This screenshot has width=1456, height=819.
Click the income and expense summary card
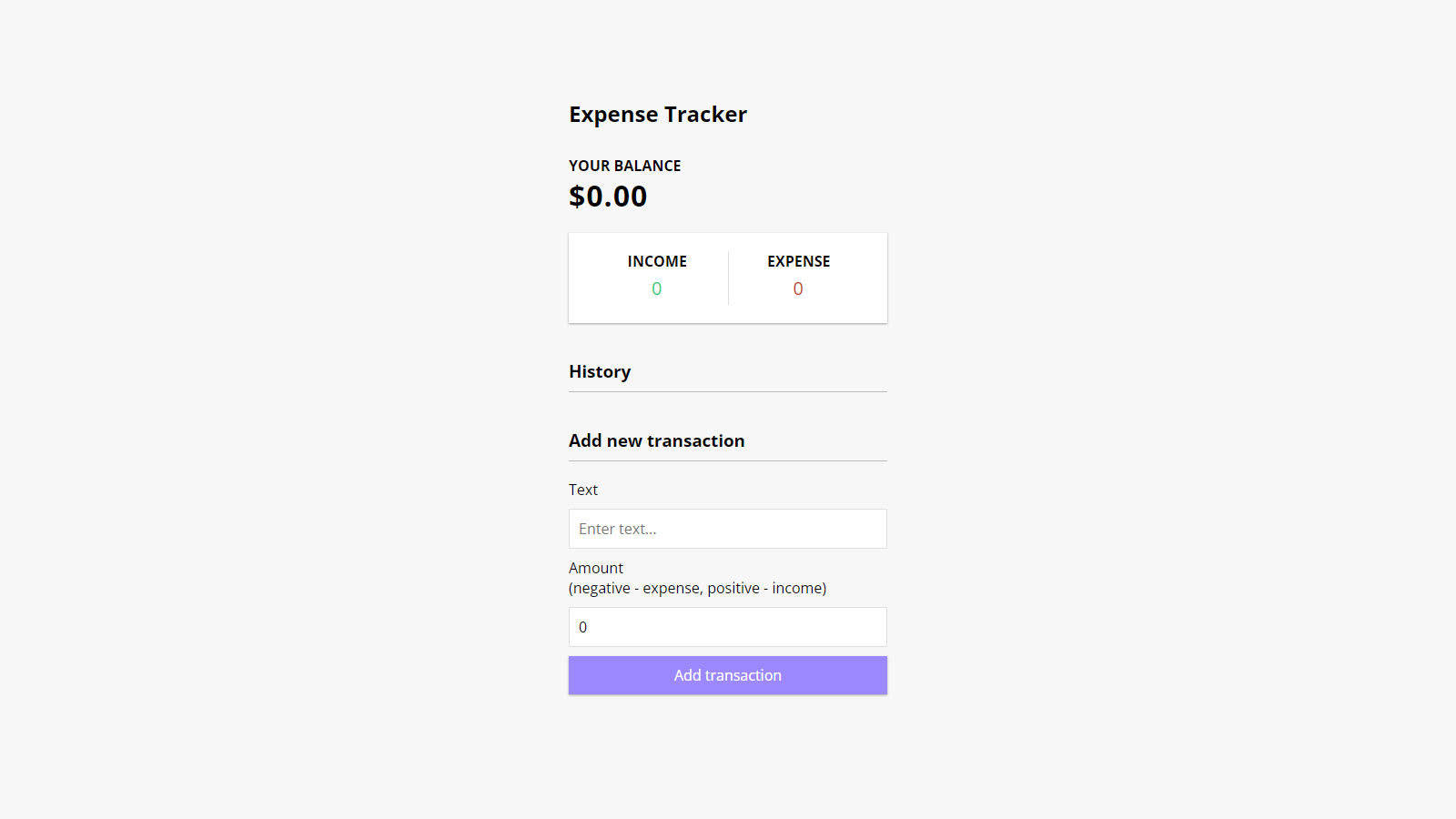pos(727,278)
